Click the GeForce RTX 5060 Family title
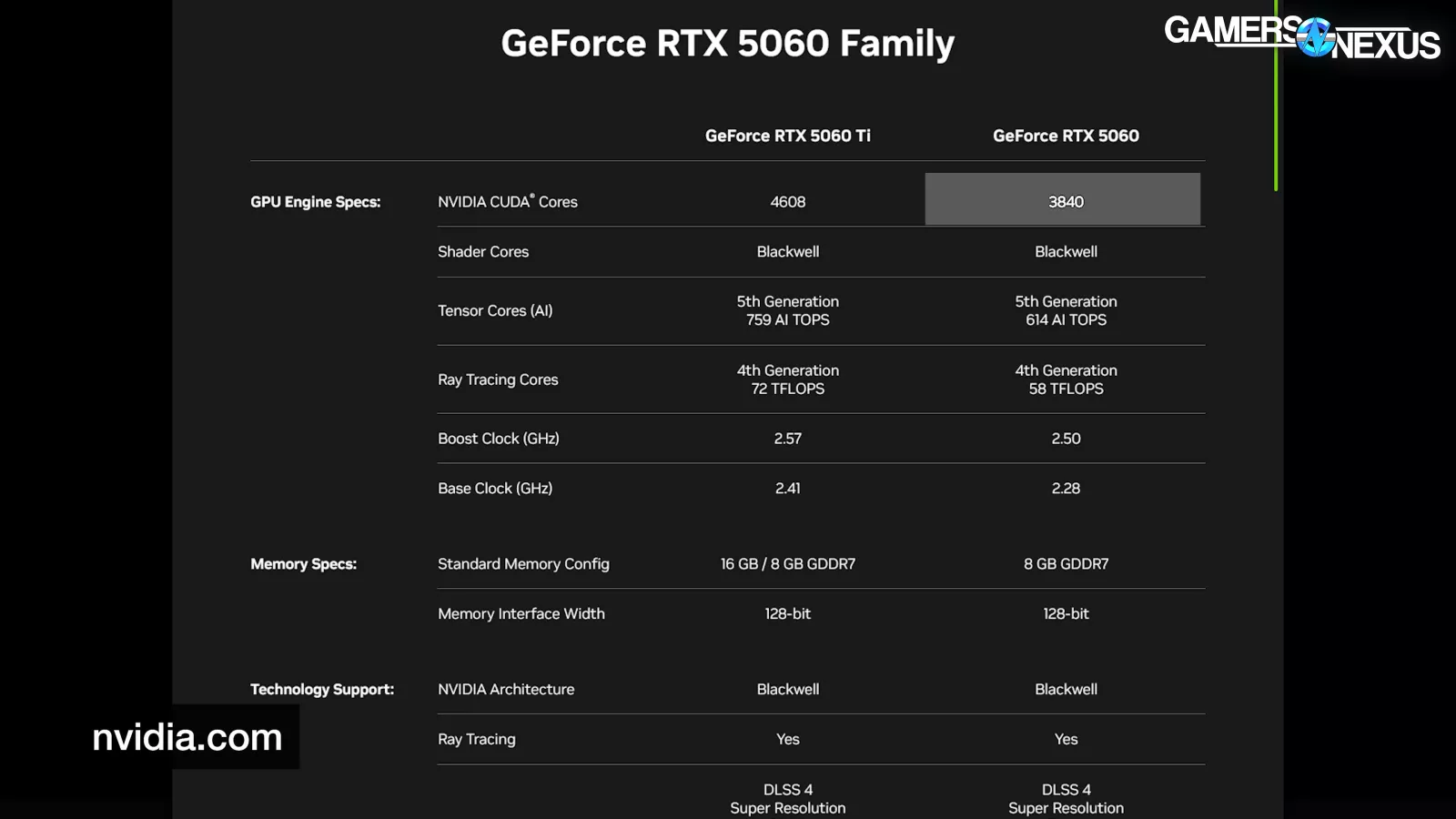The width and height of the screenshot is (1456, 819). click(727, 44)
